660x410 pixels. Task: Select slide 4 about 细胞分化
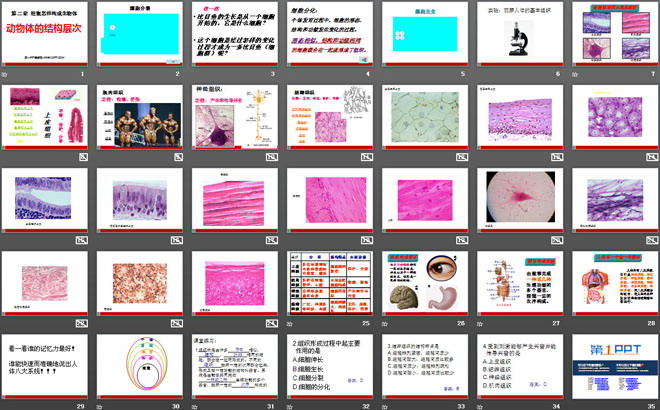(x=330, y=33)
